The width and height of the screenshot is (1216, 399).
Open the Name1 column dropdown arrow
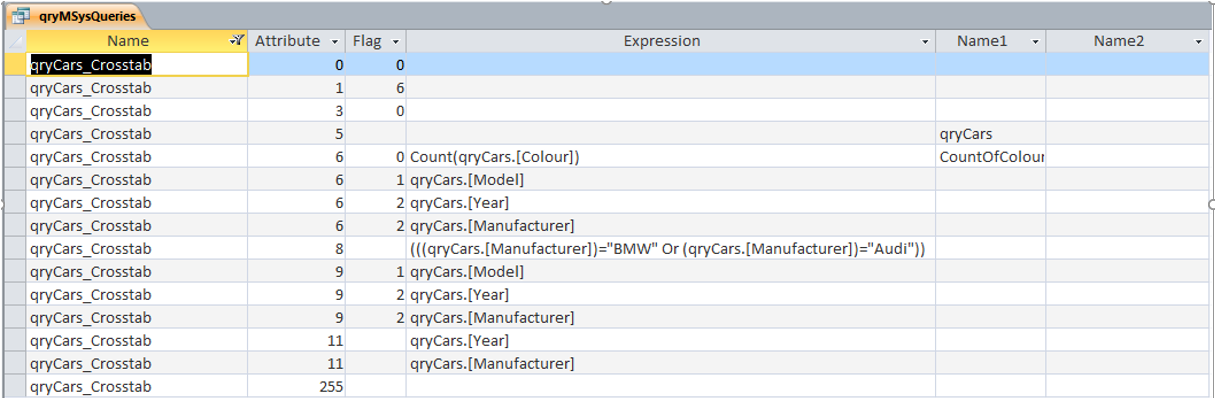pyautogui.click(x=1035, y=42)
